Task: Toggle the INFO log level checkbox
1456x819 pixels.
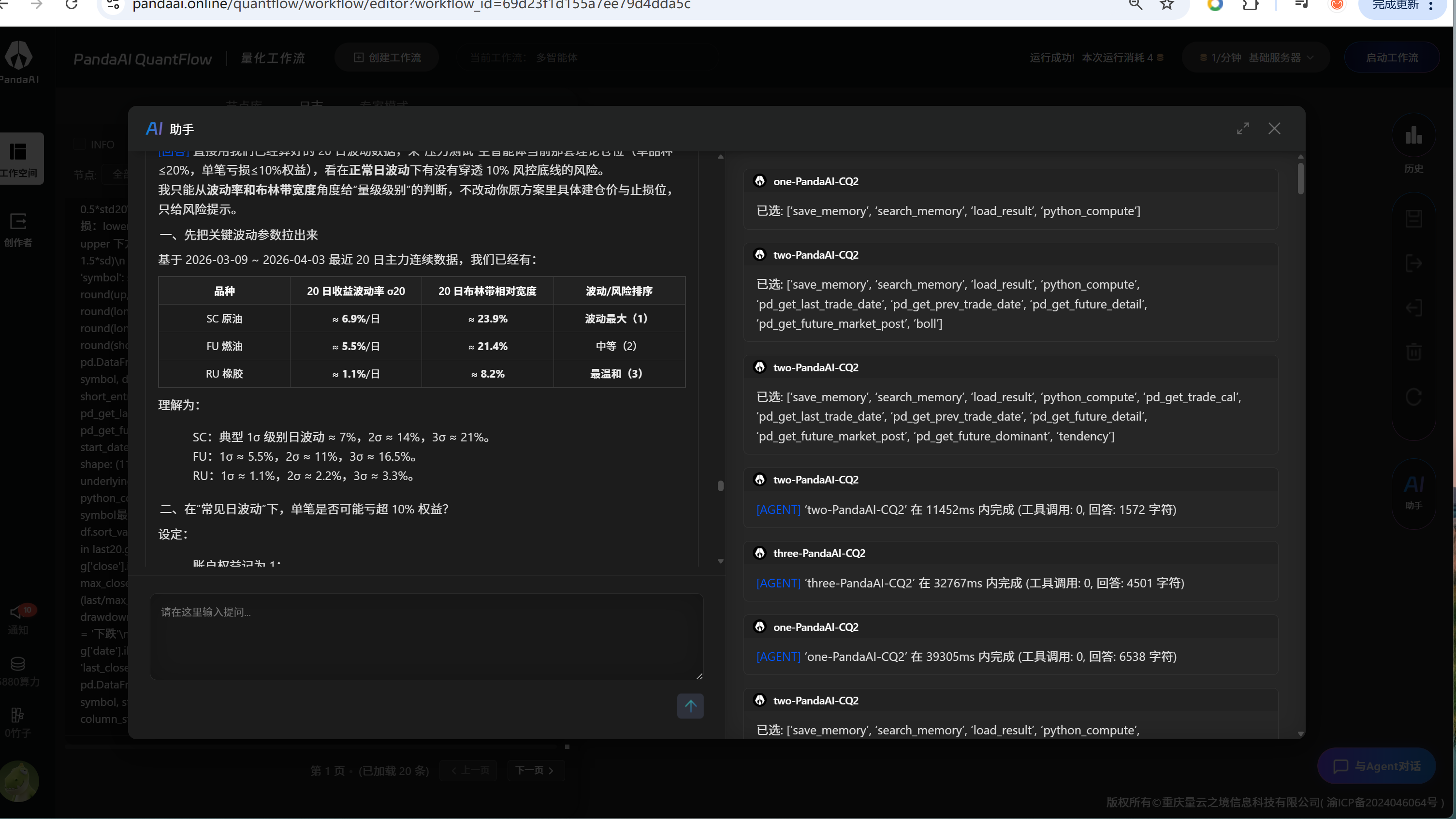Action: (x=81, y=145)
